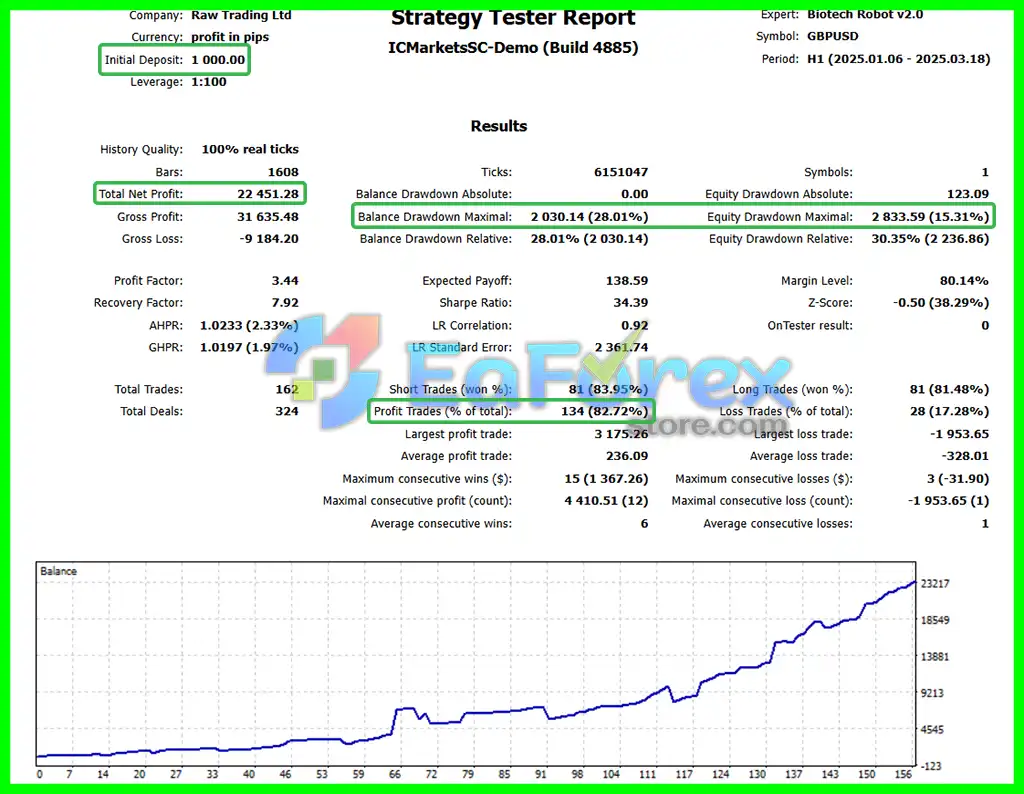
Task: Click the "Recovery Factor:" label
Action: point(138,303)
